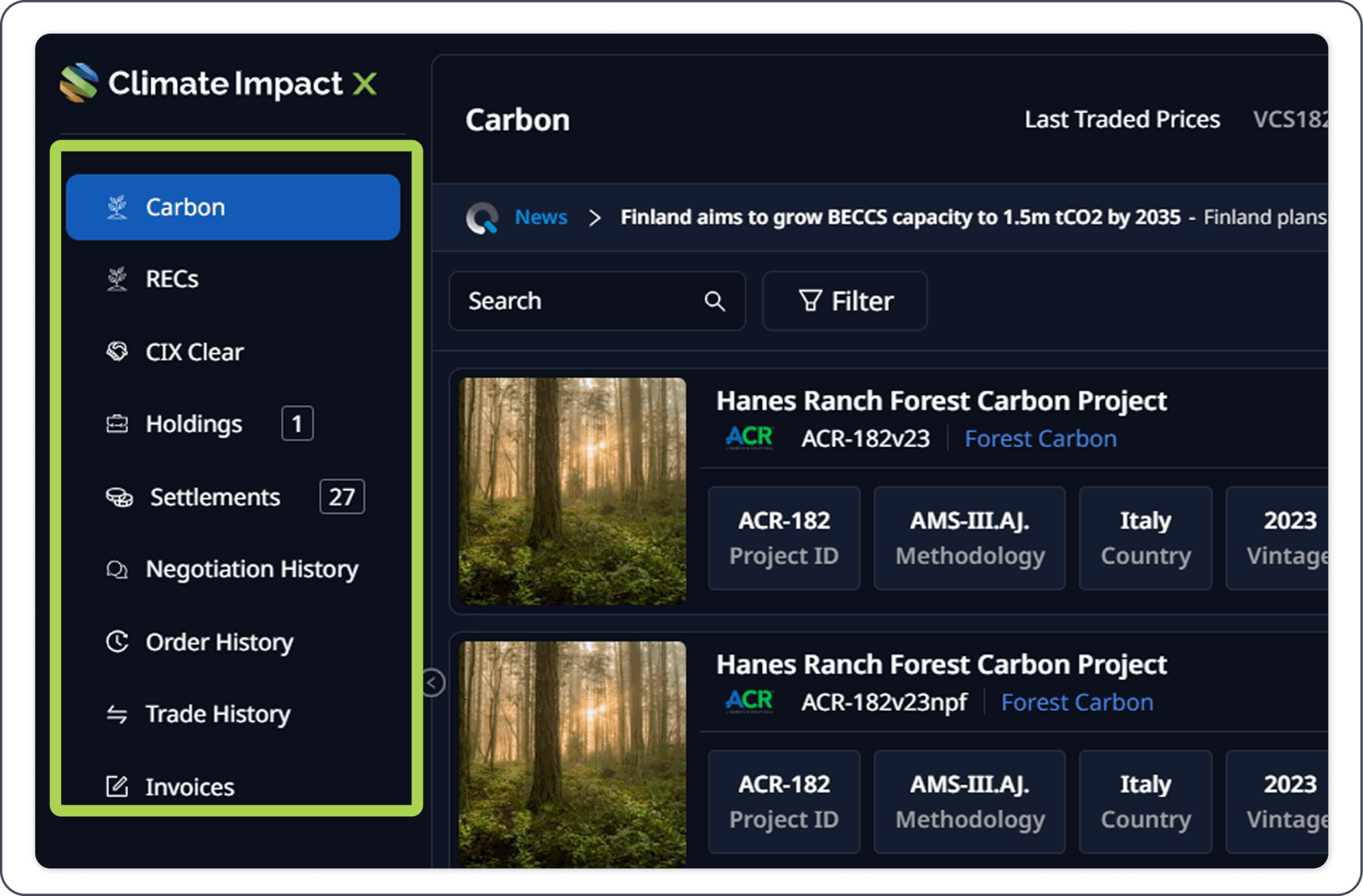
Task: Open the Filter options
Action: (845, 301)
